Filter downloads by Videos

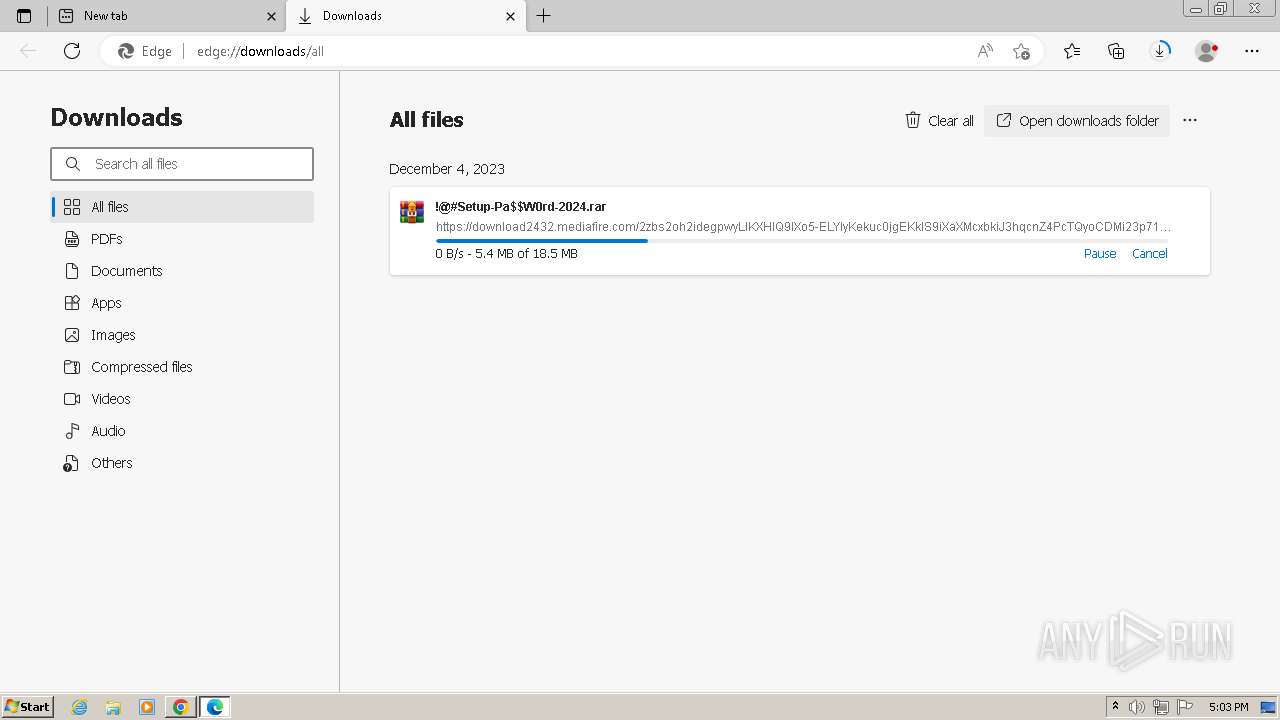point(182,399)
